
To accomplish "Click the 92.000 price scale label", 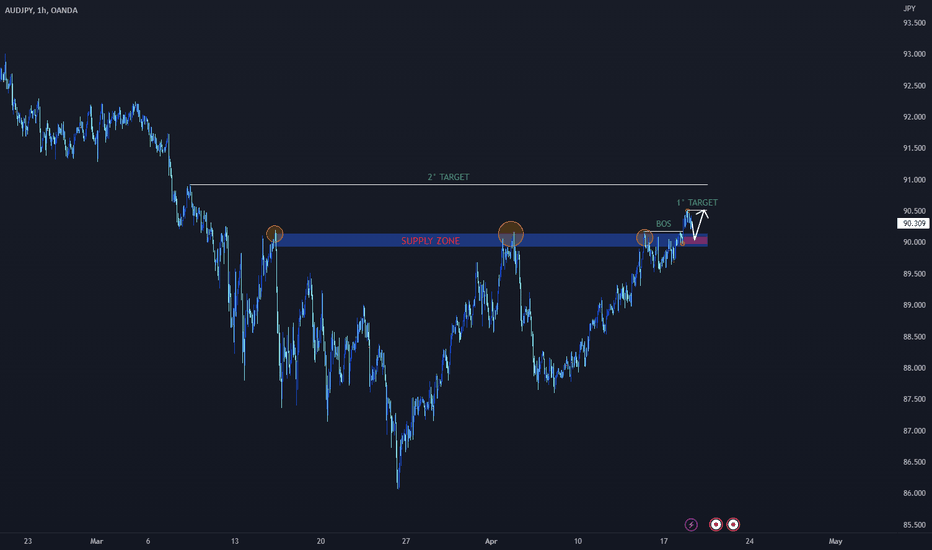I will pos(914,117).
